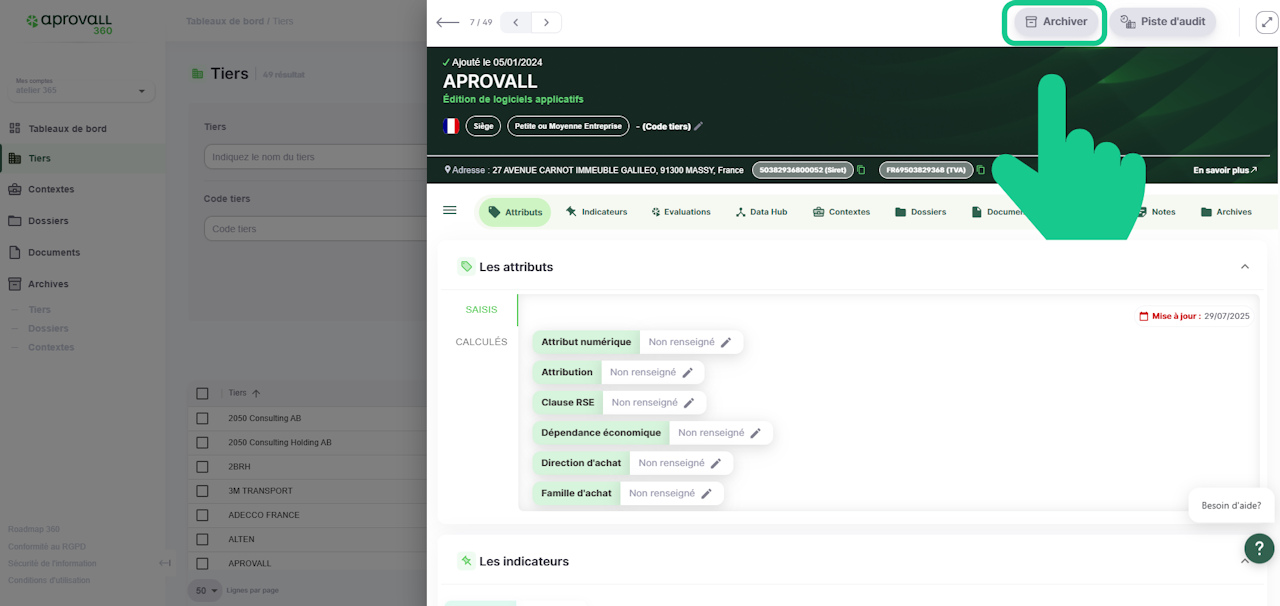Open the hamburger menu beside Attributs
This screenshot has height=606, width=1280.
(x=450, y=211)
